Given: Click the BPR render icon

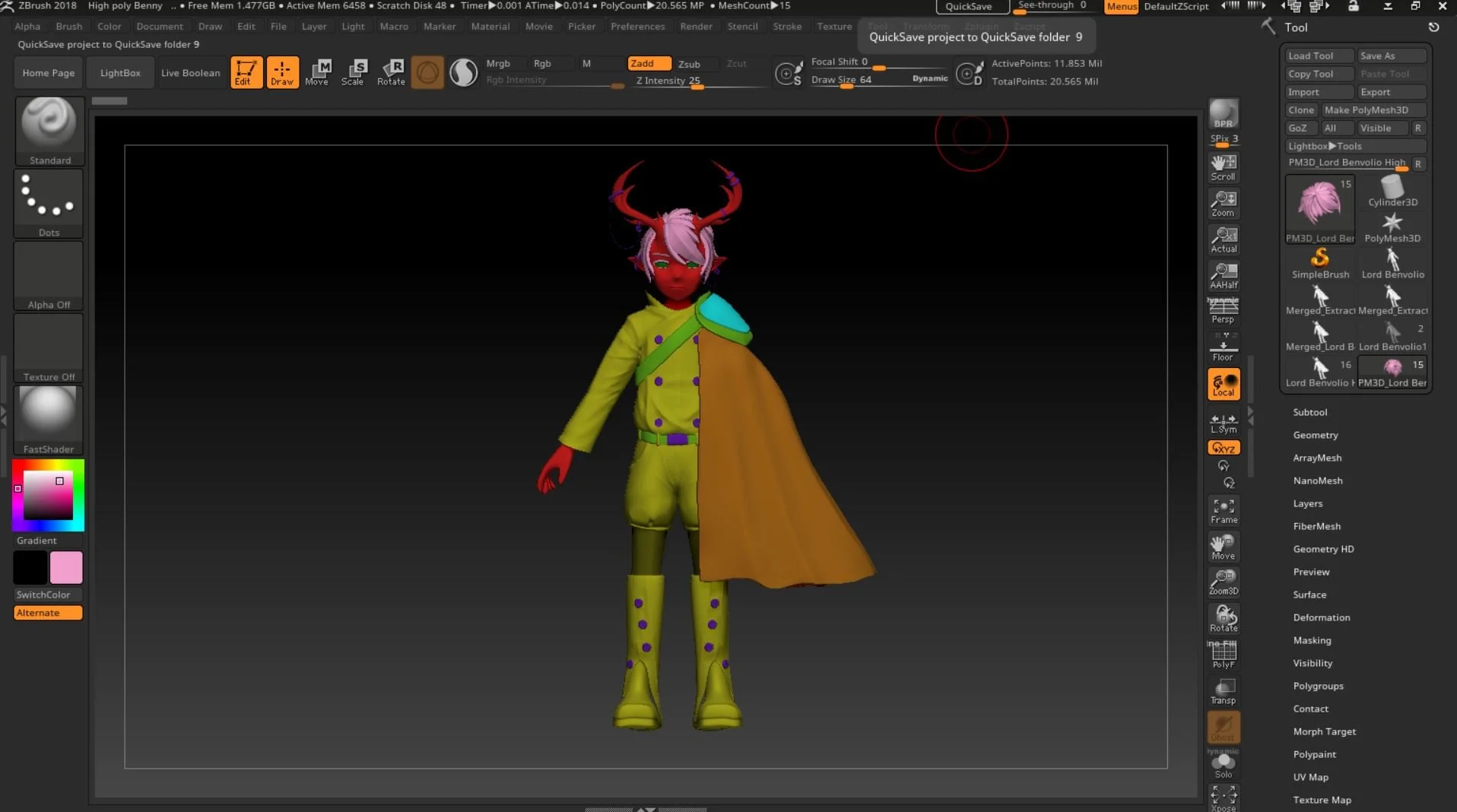Looking at the screenshot, I should (x=1223, y=114).
